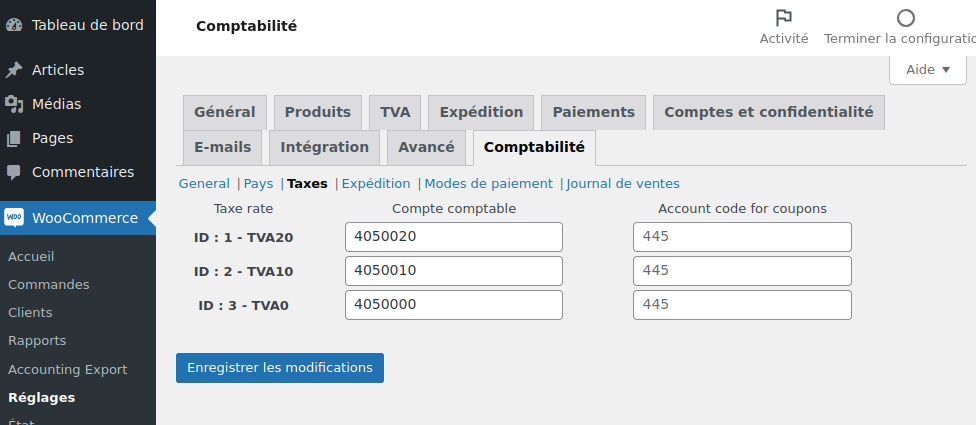Go to the Journal de ventes section
Viewport: 976px width, 425px height.
point(623,184)
